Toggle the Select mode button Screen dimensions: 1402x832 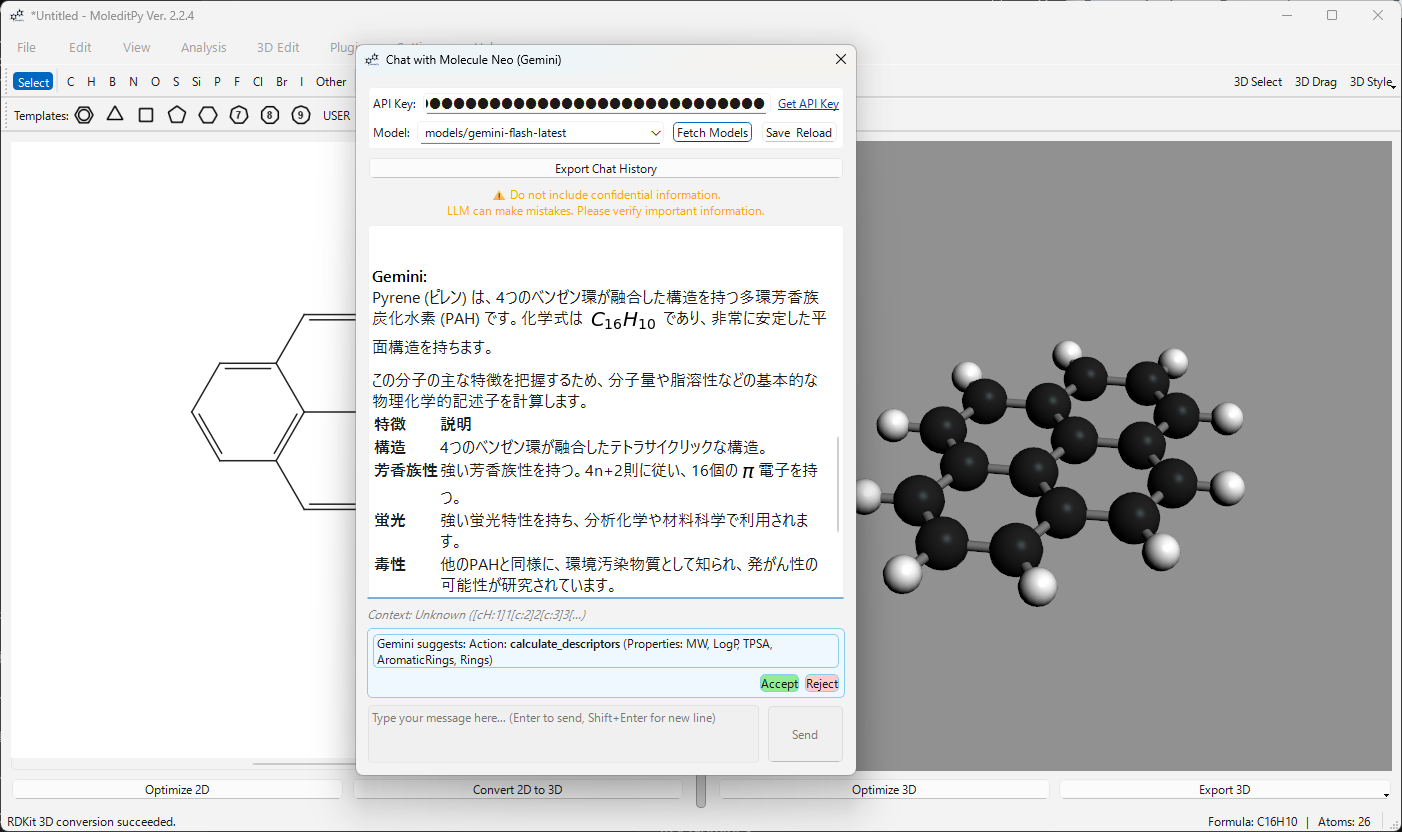[x=33, y=82]
